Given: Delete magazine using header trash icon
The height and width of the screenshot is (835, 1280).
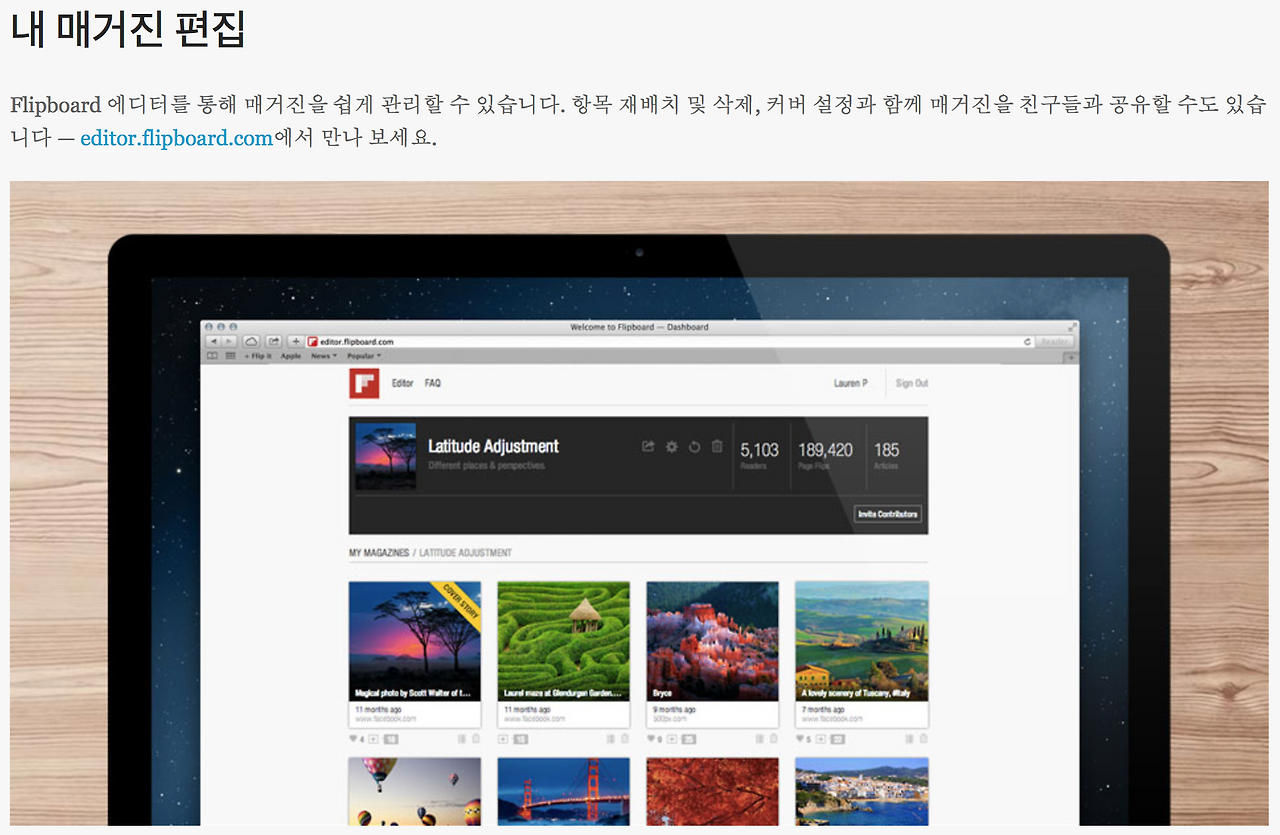Looking at the screenshot, I should pos(717,447).
